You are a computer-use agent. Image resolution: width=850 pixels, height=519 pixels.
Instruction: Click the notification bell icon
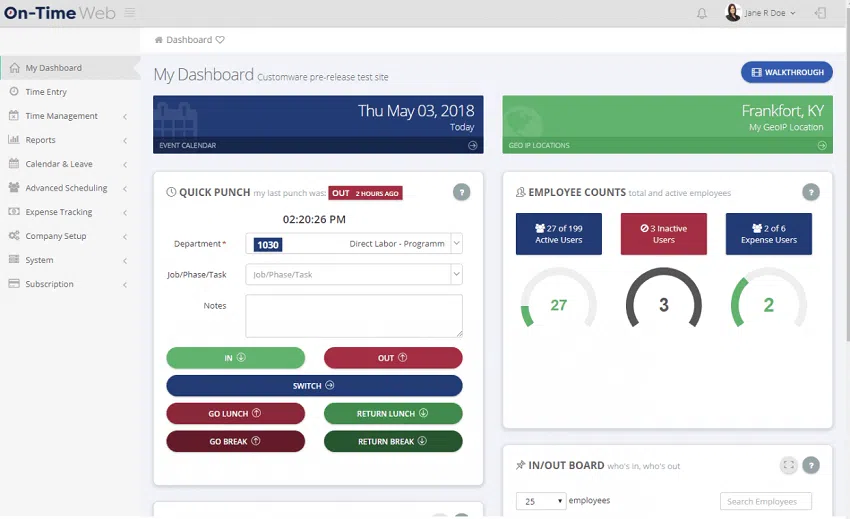[702, 13]
